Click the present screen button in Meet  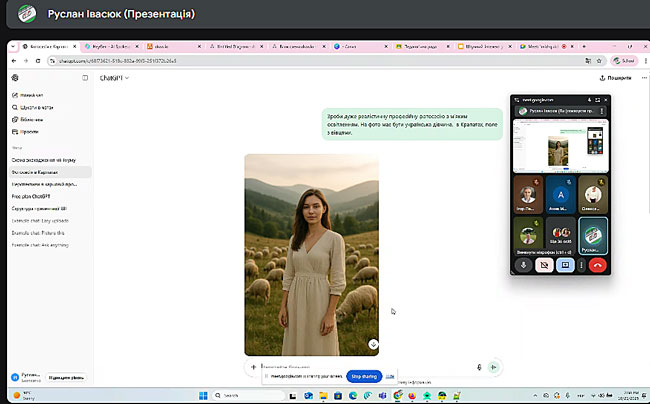(564, 266)
